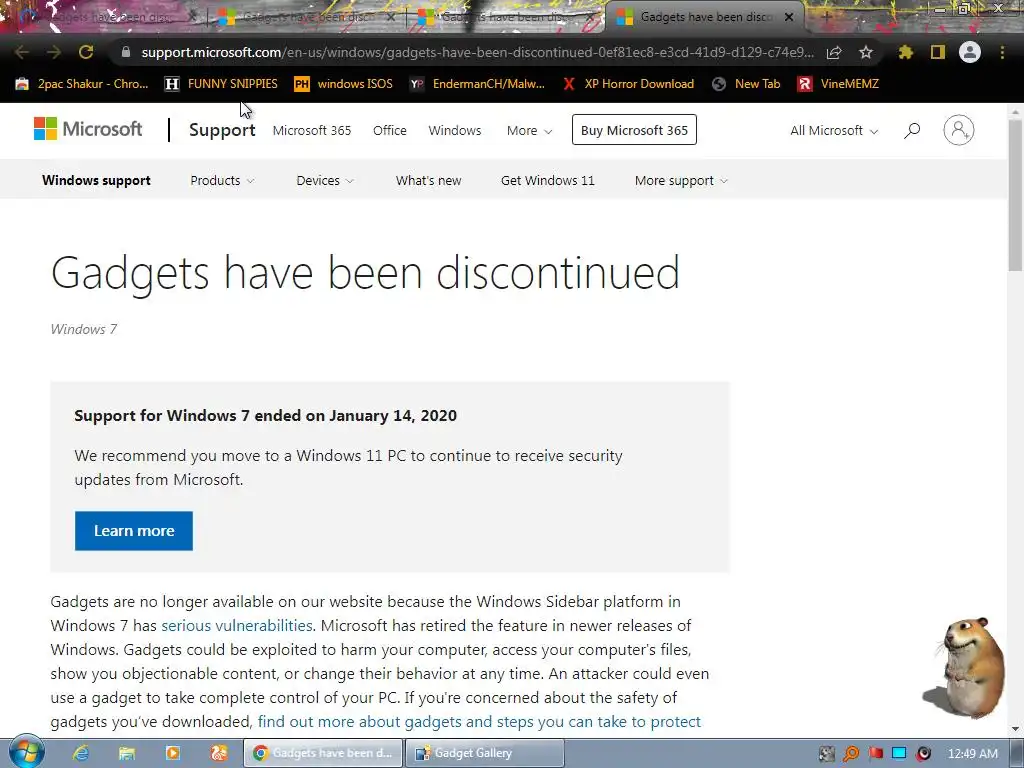Select the Chrome Gadgets taskbar button
Viewport: 1024px width, 768px height.
323,753
